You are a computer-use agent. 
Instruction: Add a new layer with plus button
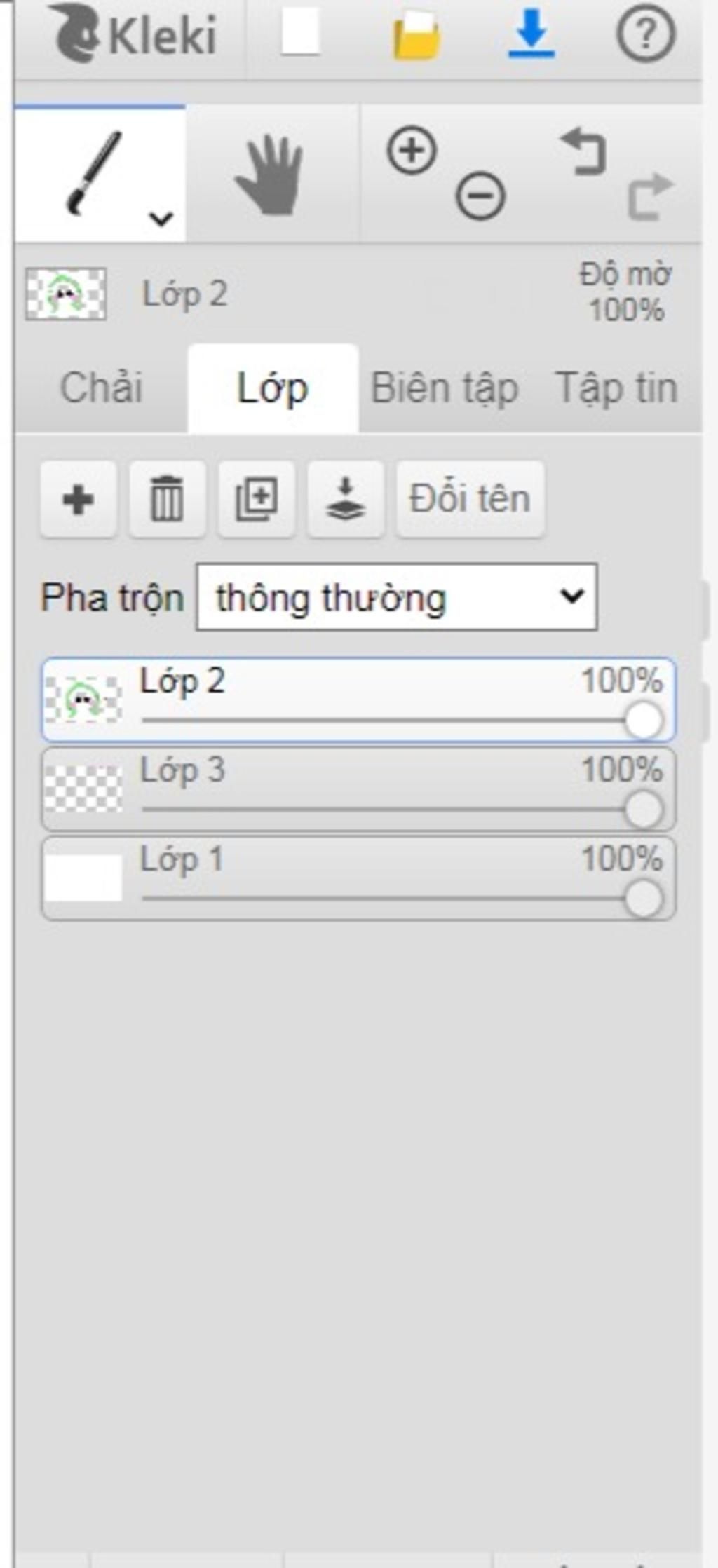(x=79, y=499)
